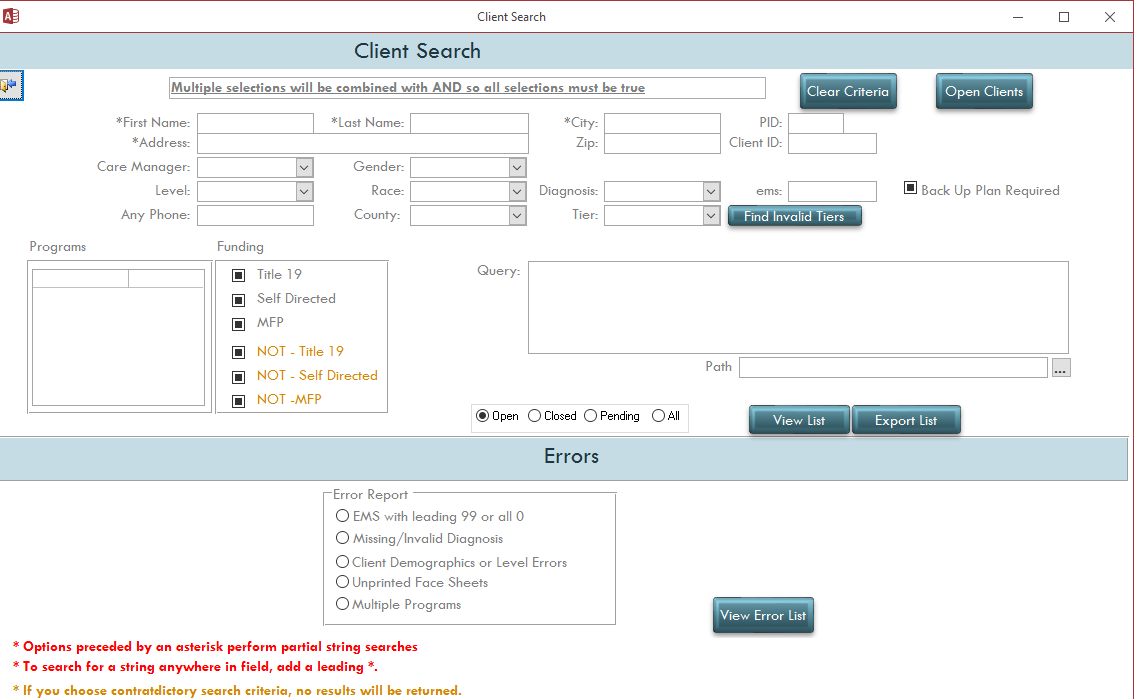The height and width of the screenshot is (699, 1142).
Task: Choose Unprinted Face Sheets error report
Action: pos(342,582)
